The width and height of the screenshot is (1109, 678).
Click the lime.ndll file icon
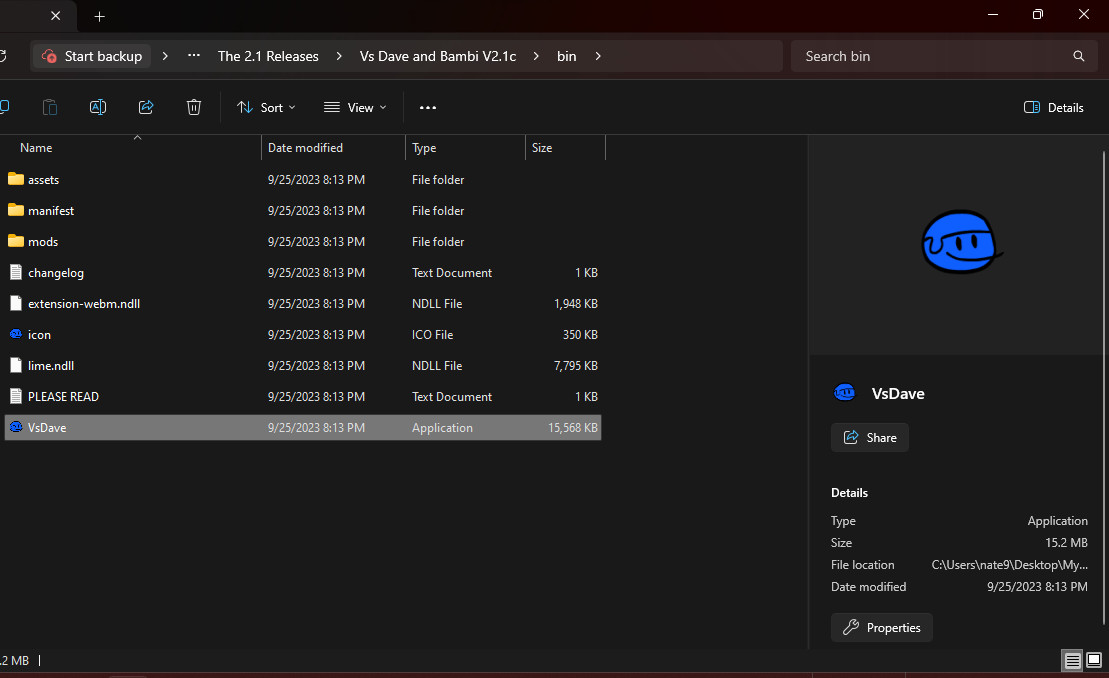16,366
